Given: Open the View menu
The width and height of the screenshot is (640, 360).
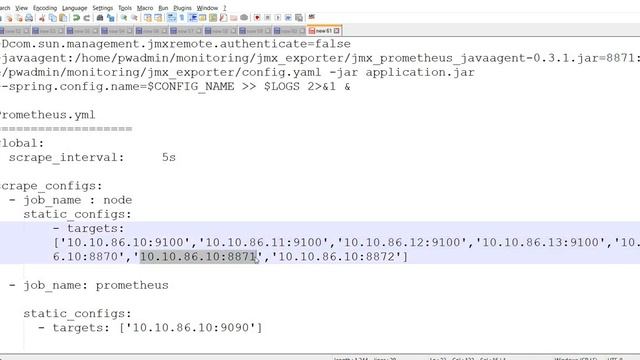Looking at the screenshot, I should [21, 8].
